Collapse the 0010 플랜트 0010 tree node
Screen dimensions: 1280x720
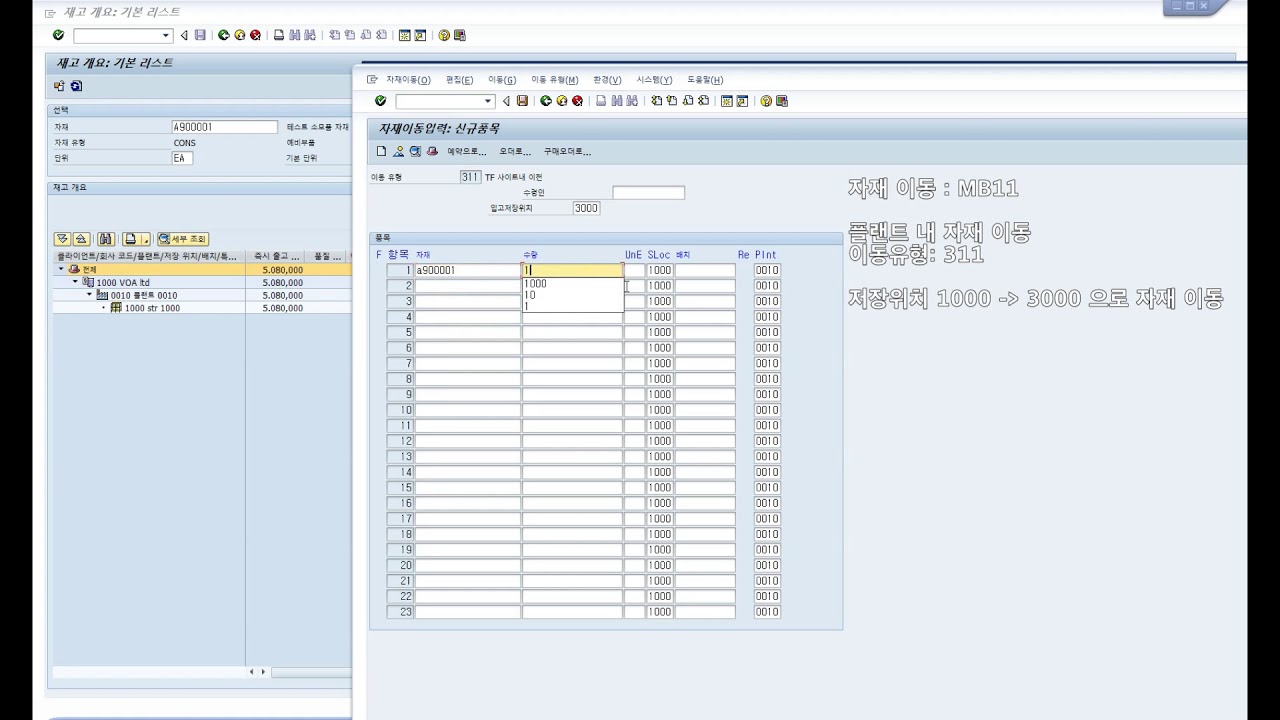(89, 296)
